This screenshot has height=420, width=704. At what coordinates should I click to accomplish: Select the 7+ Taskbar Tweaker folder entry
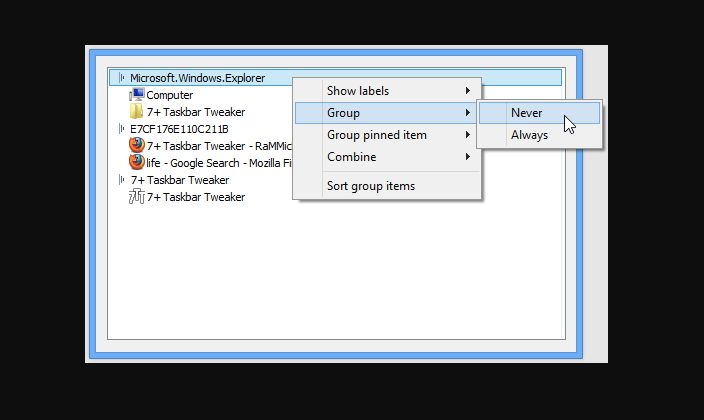(196, 112)
